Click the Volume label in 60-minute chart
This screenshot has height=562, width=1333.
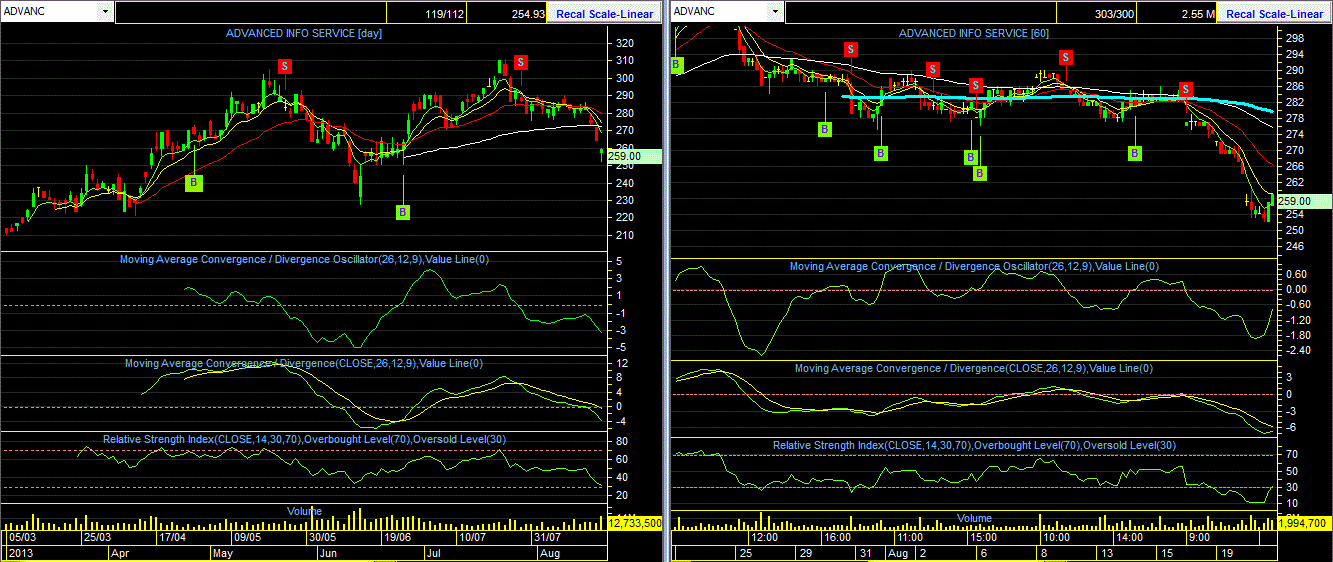974,518
